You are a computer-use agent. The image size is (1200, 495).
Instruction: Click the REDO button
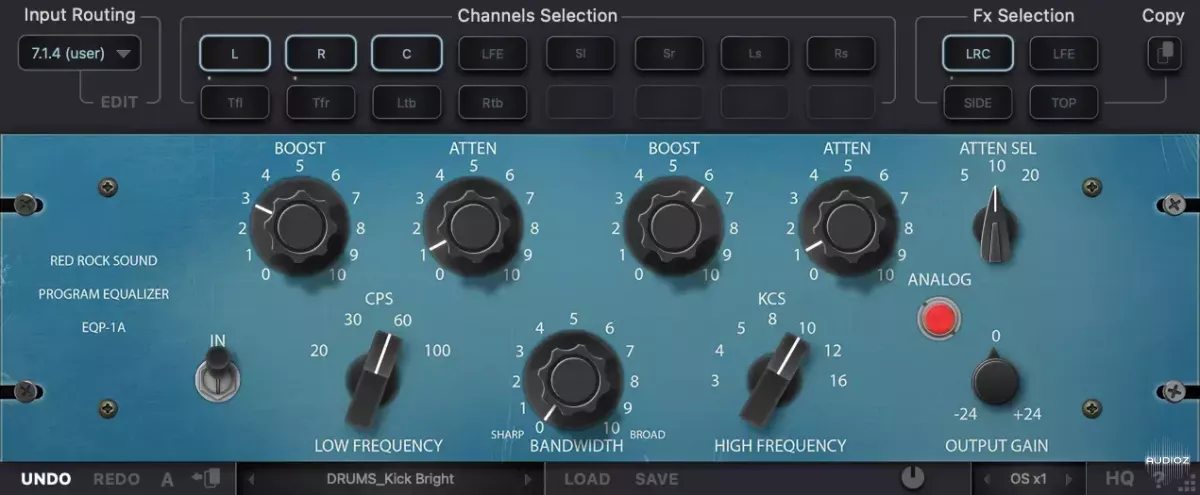(117, 479)
